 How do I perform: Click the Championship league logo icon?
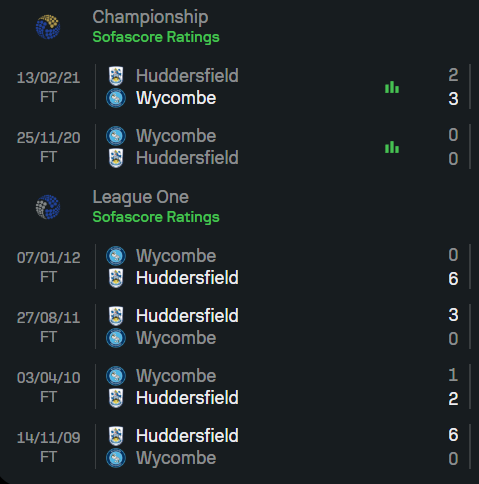pyautogui.click(x=48, y=27)
